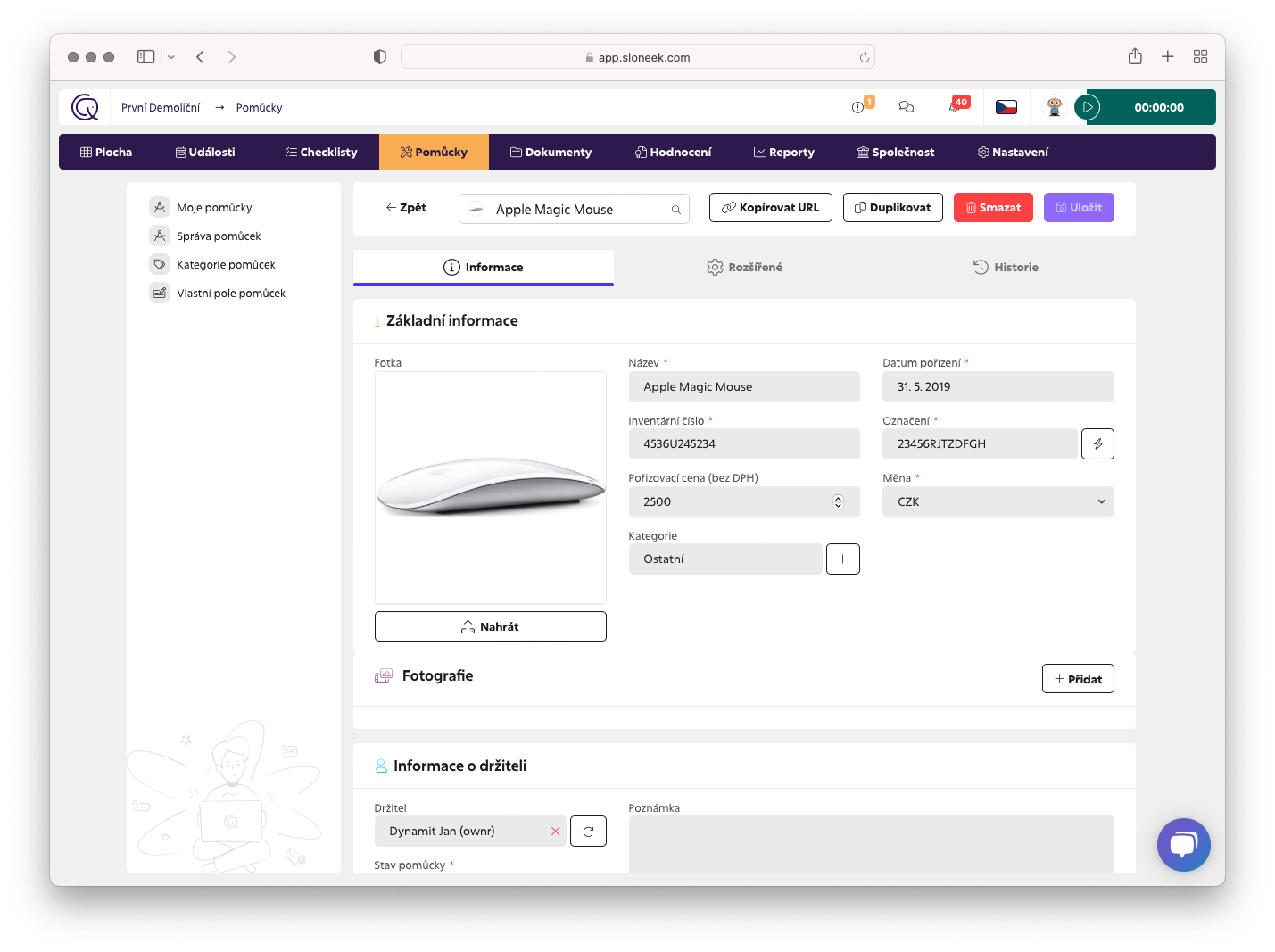Click the Safari privacy shield icon

(380, 56)
